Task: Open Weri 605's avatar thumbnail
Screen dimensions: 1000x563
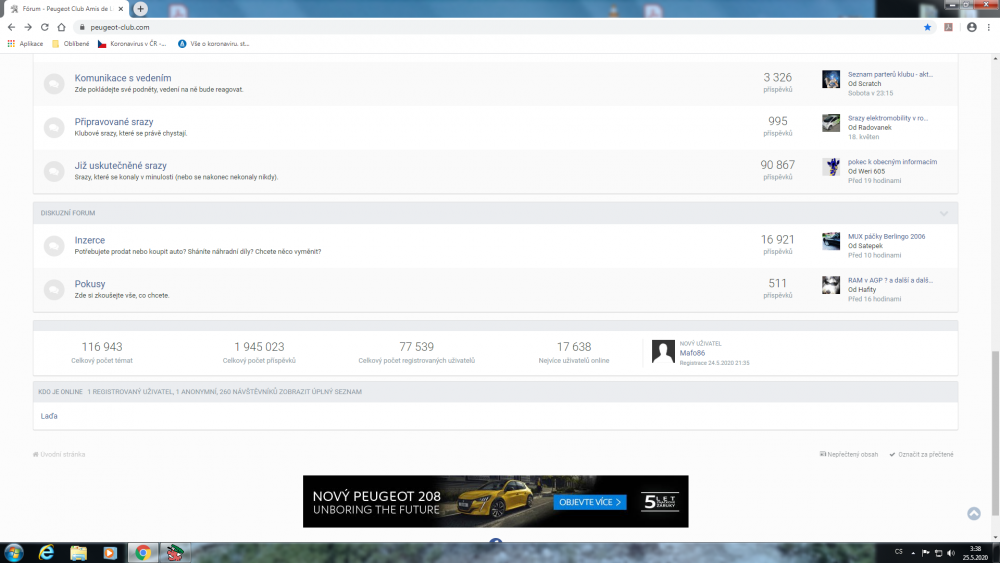Action: 831,166
